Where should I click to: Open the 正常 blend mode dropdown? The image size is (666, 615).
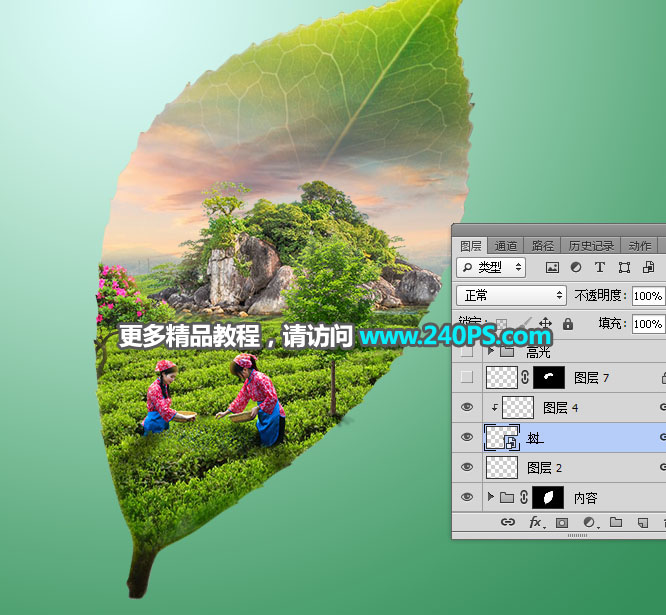511,295
